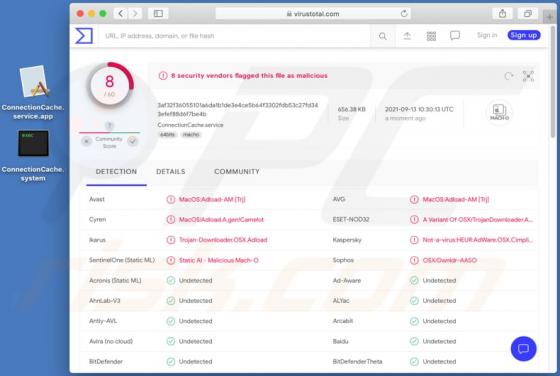Open ConnectionCache.service.app desktop icon
Screen dimensions: 560x376
click(x=33, y=92)
